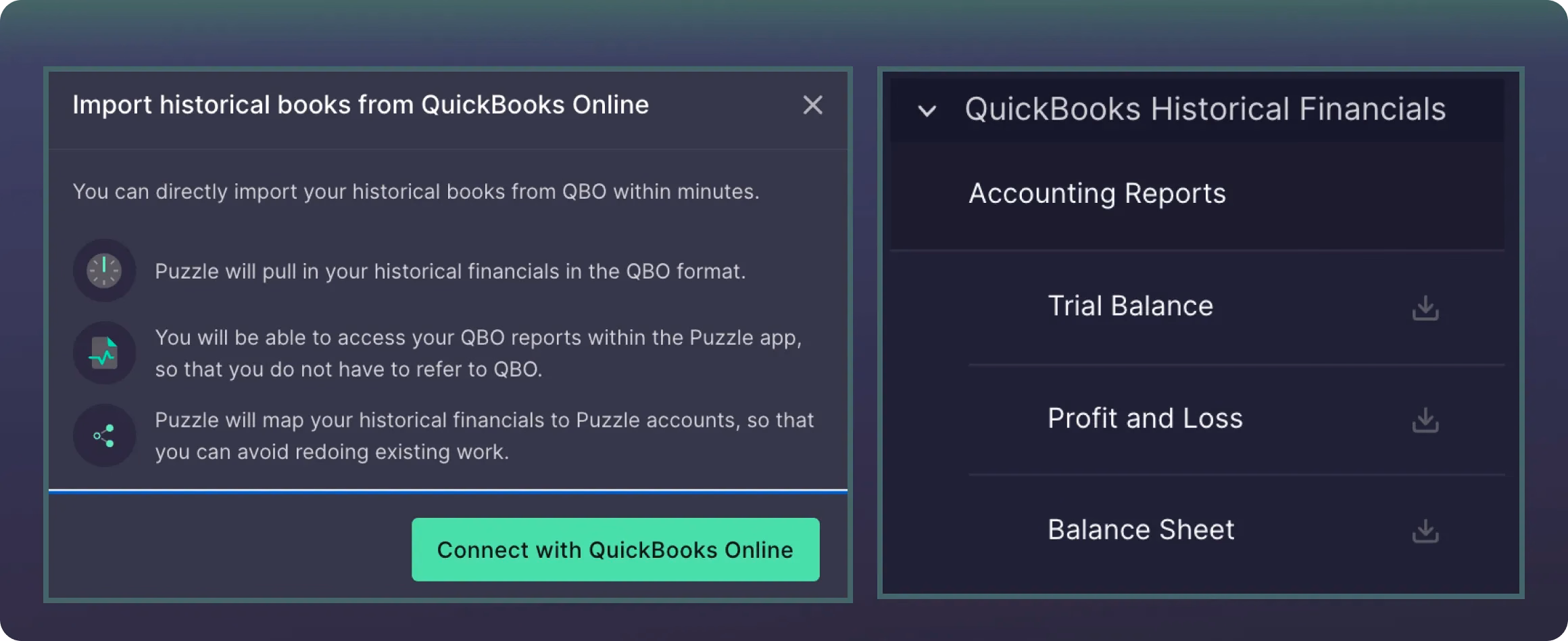Click the clock icon beside the QBO format line
This screenshot has width=1568, height=641.
pos(104,270)
